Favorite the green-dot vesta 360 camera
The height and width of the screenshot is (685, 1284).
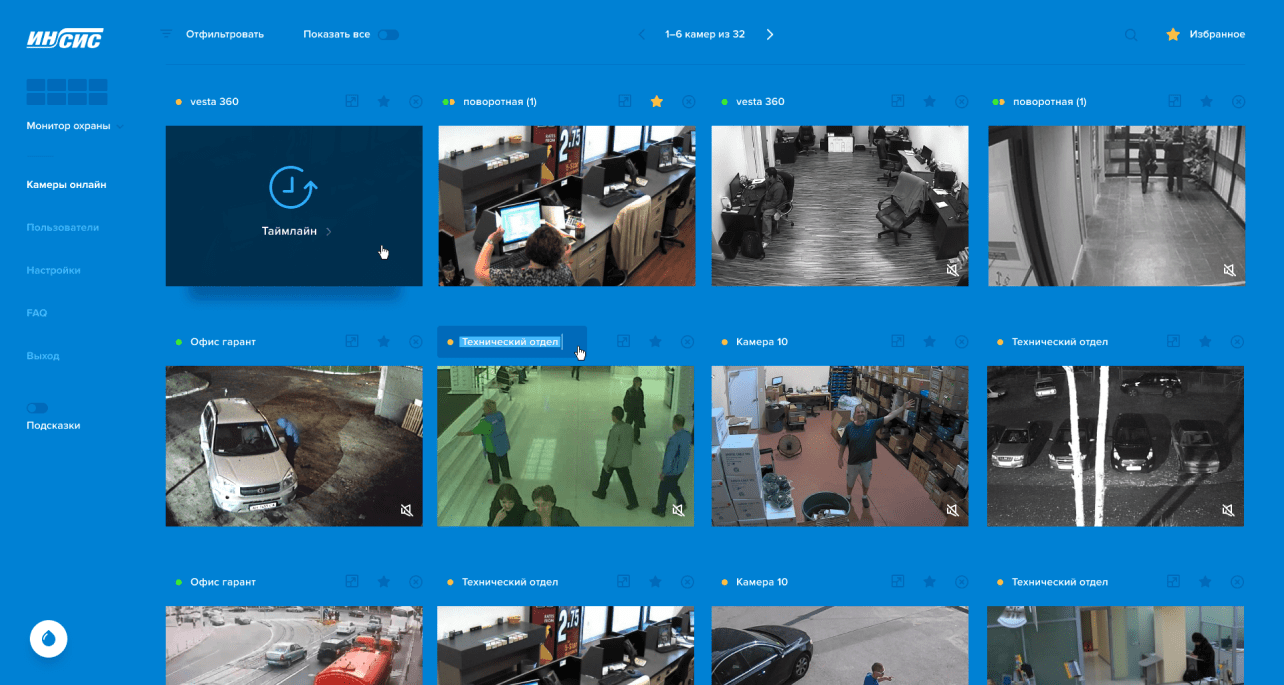pyautogui.click(x=930, y=102)
